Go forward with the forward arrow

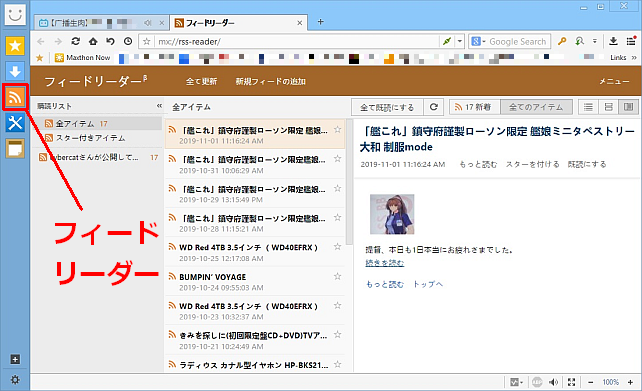(x=58, y=41)
